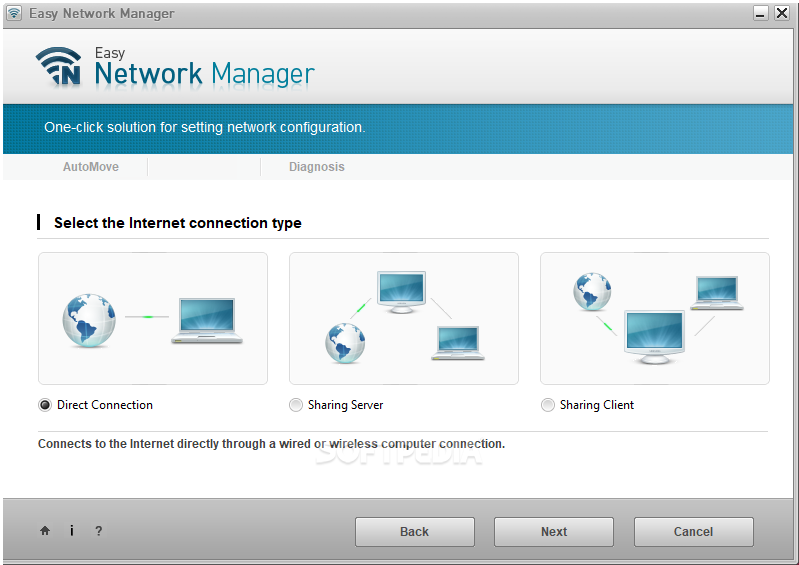
Task: Minimize the Easy Network Manager window
Action: point(760,13)
